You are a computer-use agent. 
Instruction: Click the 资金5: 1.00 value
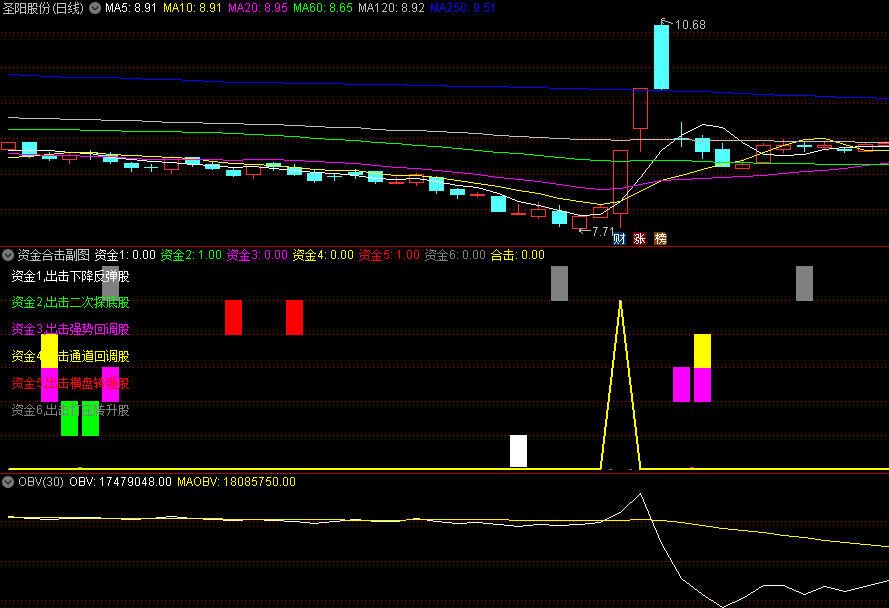[390, 255]
